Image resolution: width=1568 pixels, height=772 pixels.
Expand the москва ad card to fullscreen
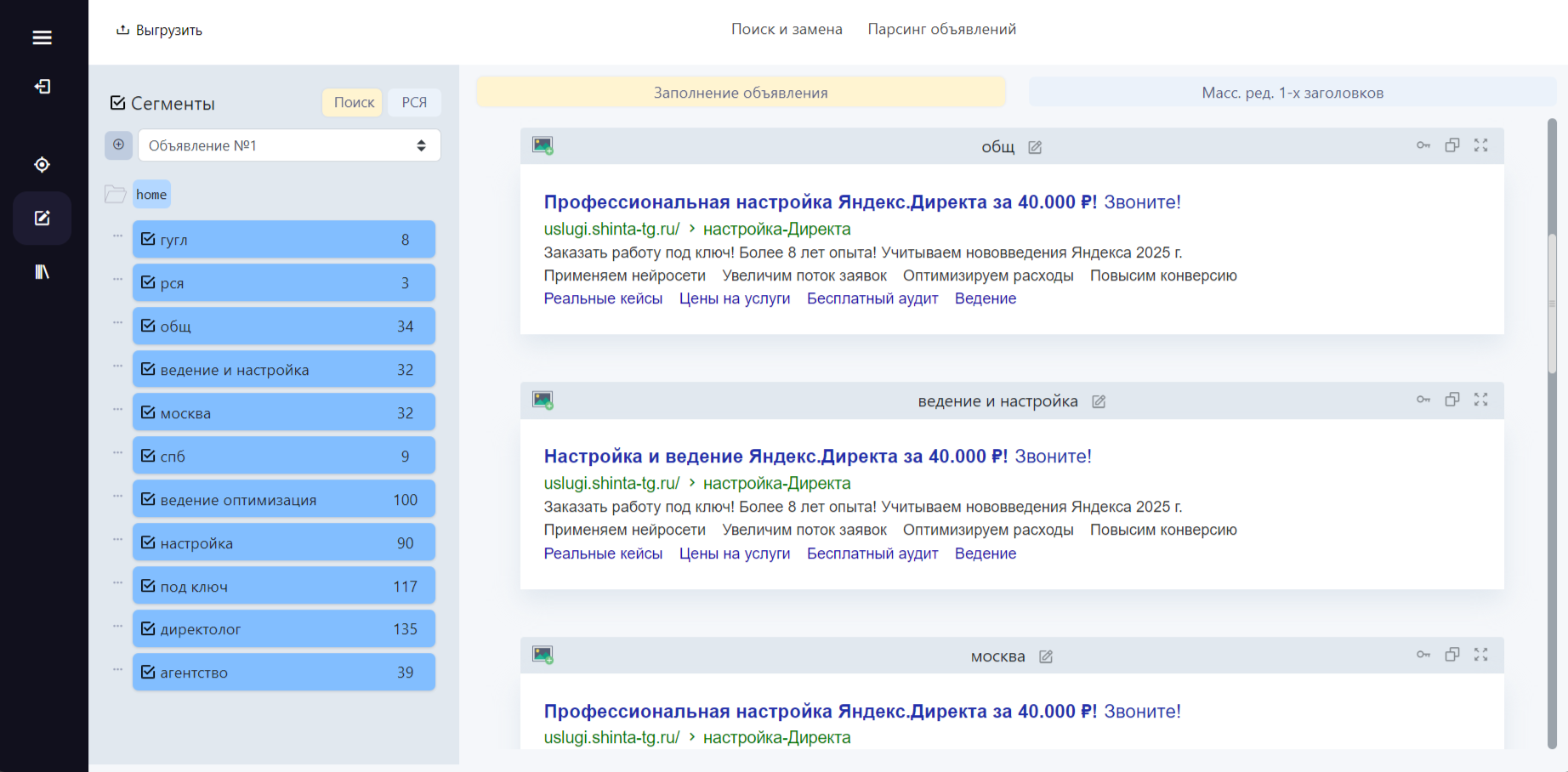1481,655
